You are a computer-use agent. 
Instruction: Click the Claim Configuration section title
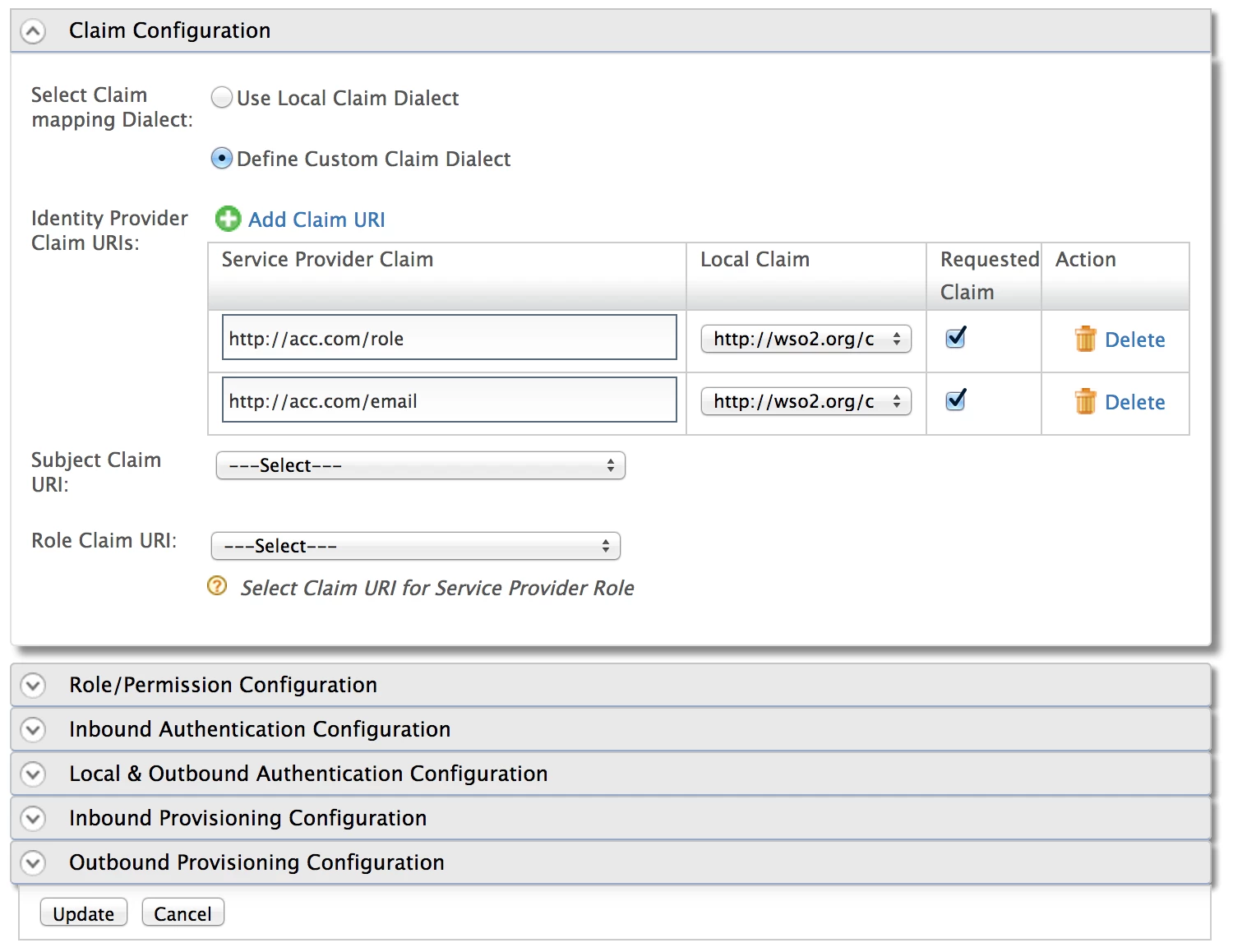pyautogui.click(x=170, y=30)
